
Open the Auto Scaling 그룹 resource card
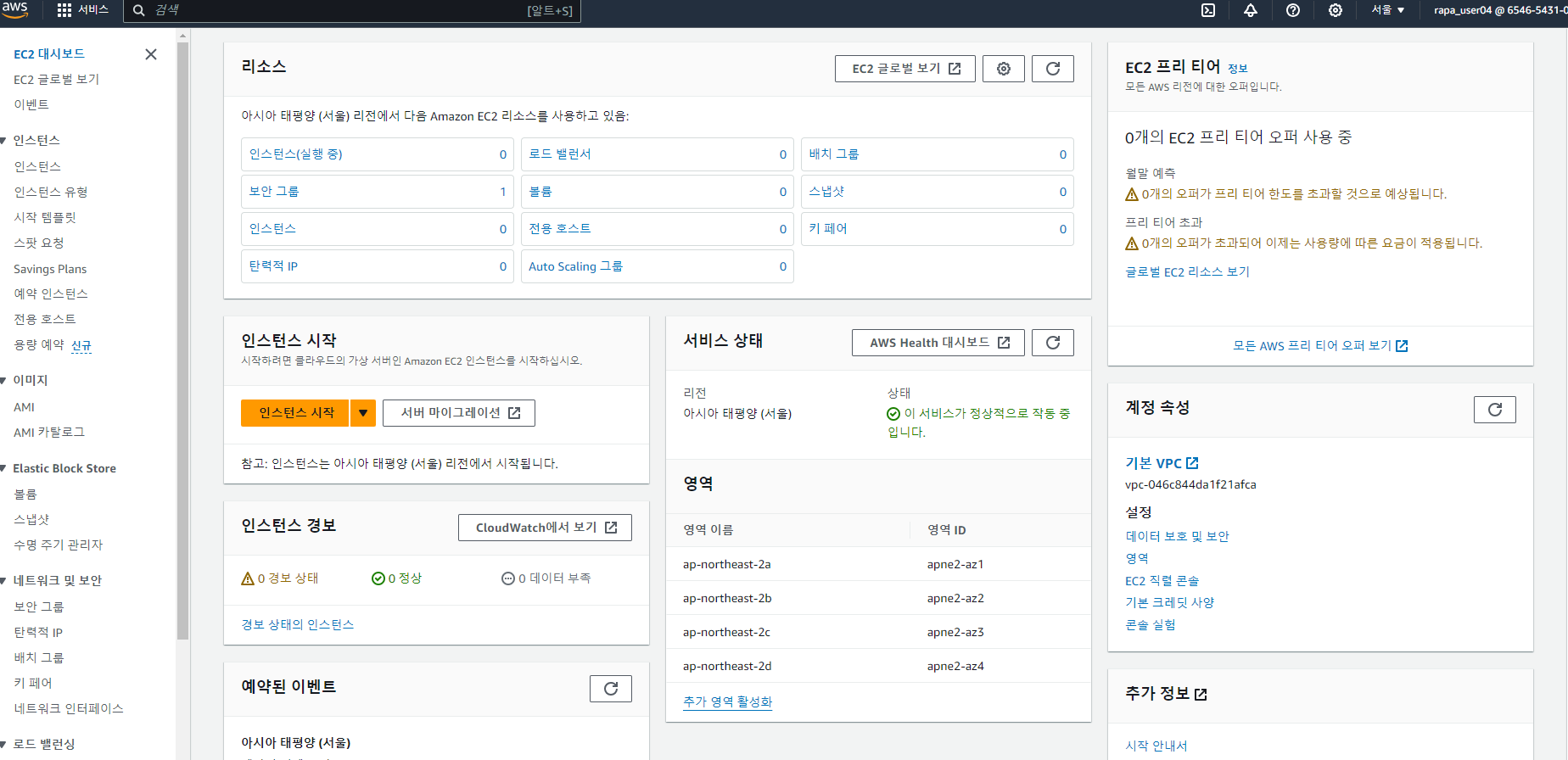[658, 266]
